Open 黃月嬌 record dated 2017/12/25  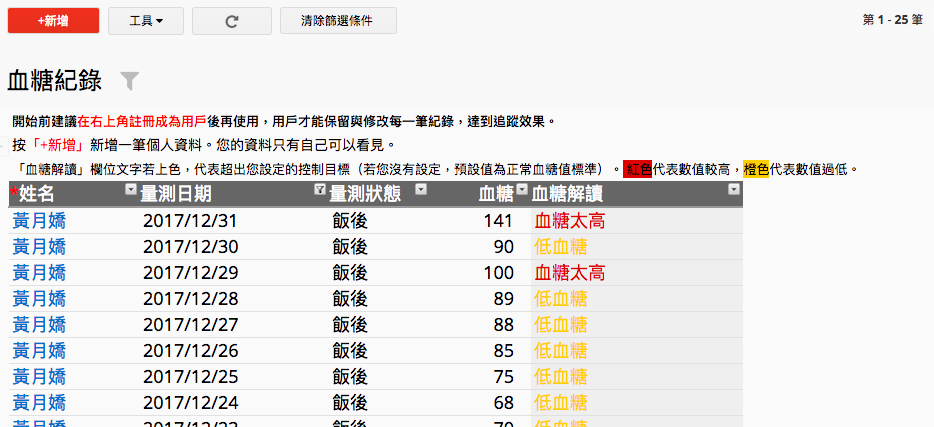[39, 377]
